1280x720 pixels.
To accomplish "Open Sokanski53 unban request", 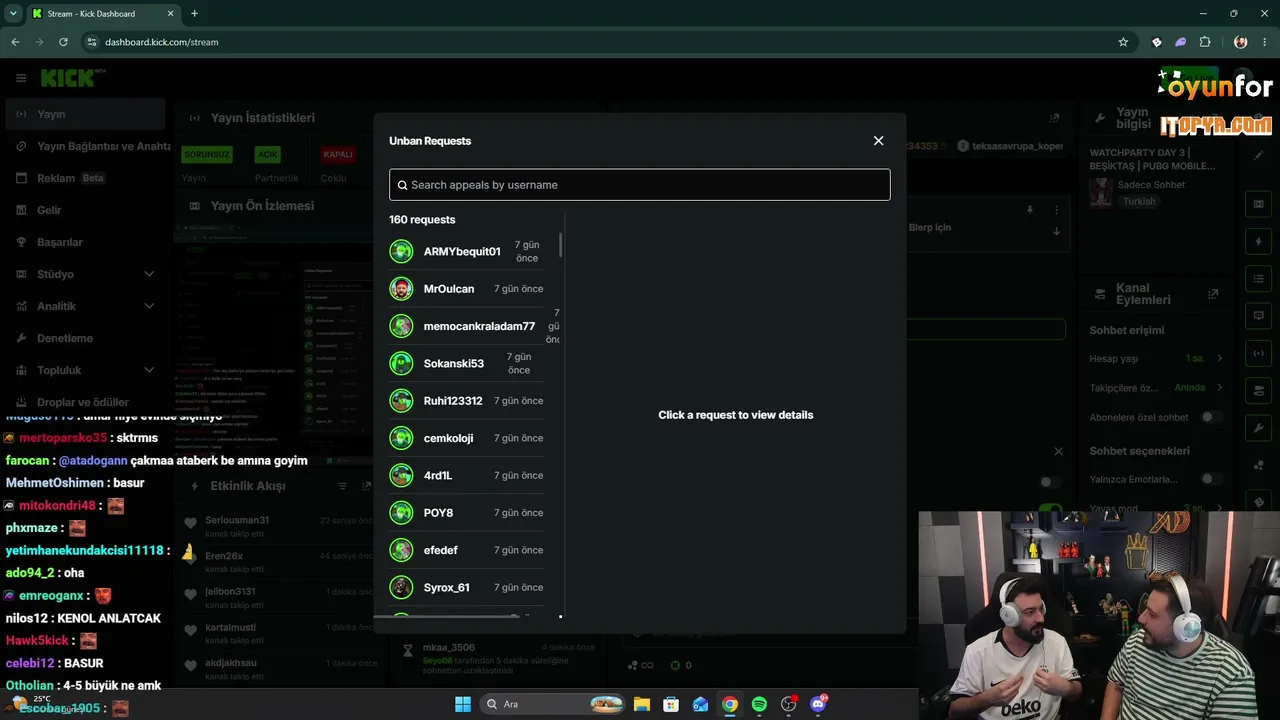I will tap(467, 364).
